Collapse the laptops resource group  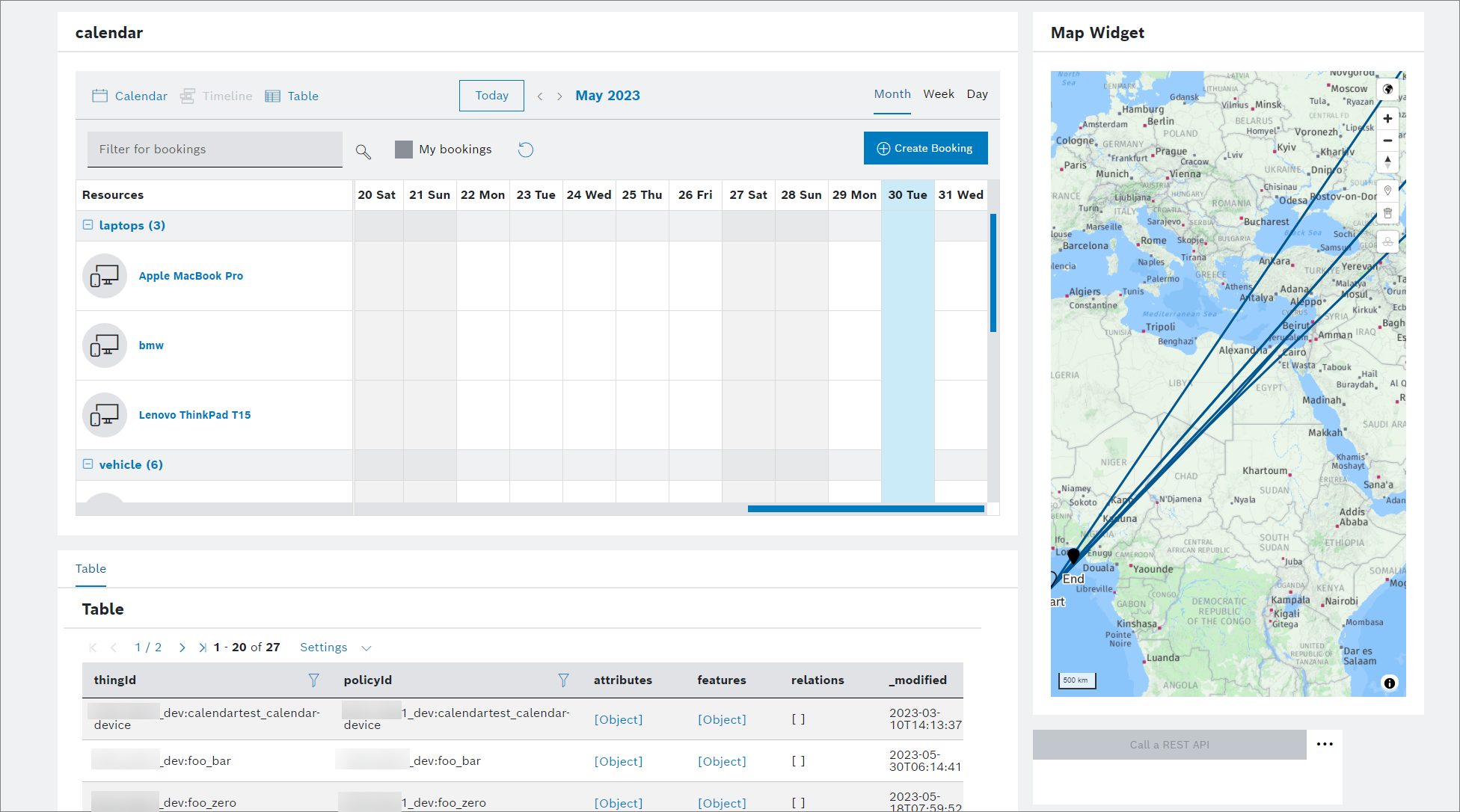88,225
